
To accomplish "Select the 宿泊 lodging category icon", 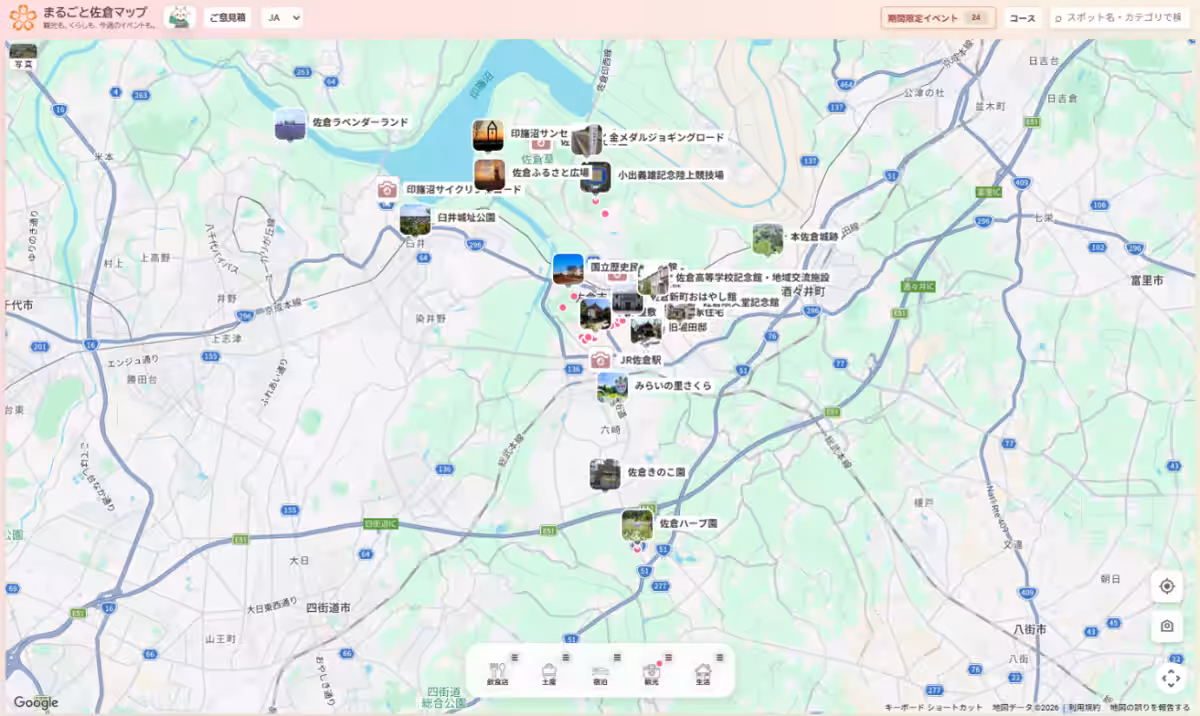I will coord(600,674).
